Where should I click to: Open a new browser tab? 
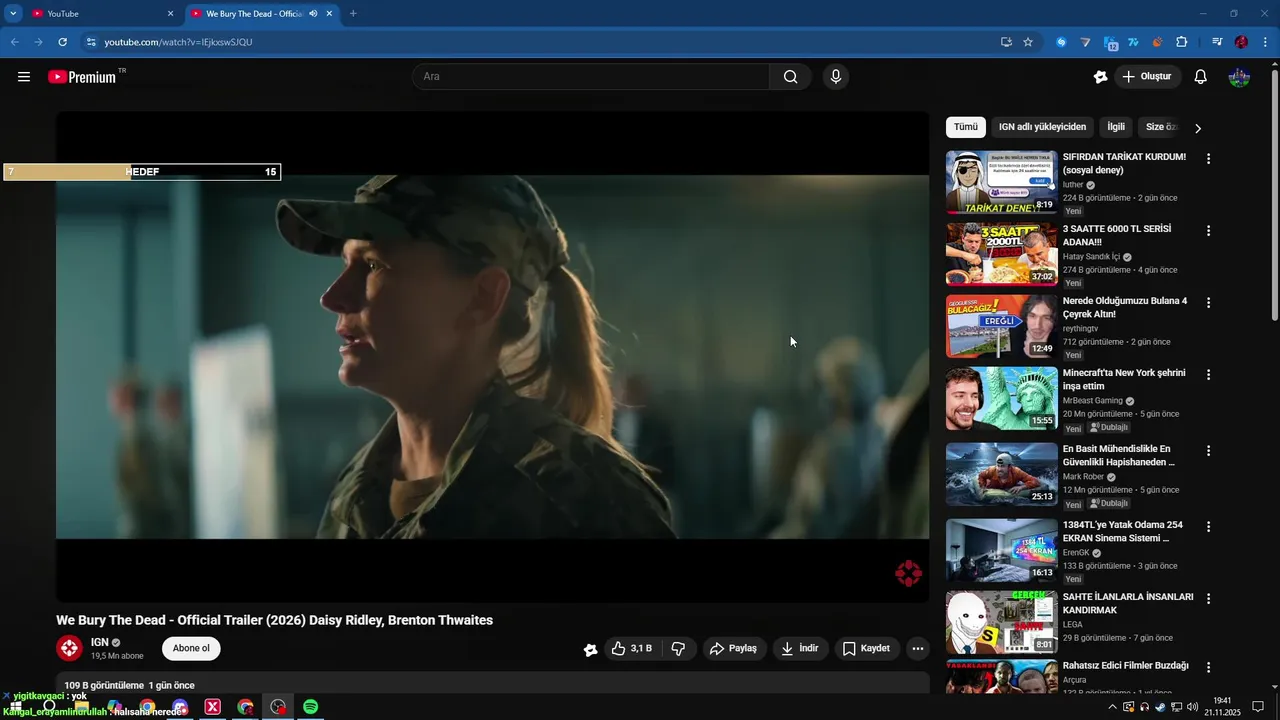click(353, 14)
